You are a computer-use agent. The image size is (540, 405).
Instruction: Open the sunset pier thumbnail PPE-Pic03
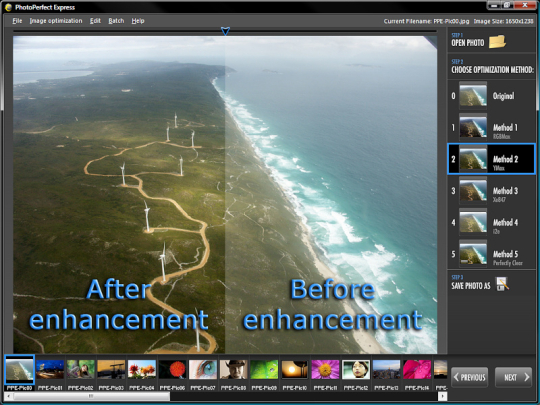coord(111,370)
